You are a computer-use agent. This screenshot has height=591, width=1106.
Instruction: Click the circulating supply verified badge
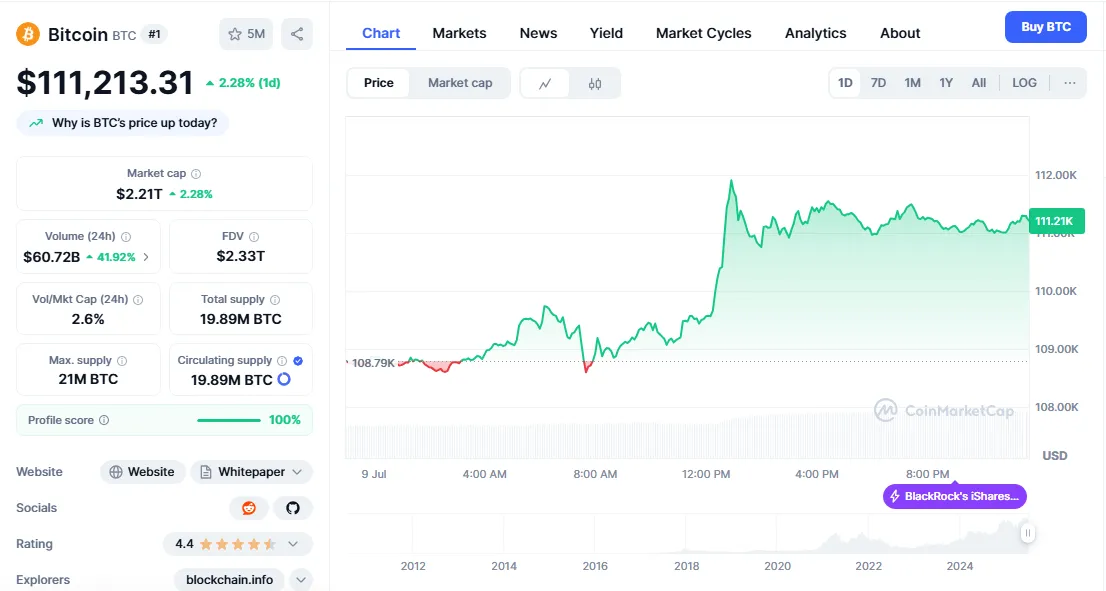pos(298,360)
